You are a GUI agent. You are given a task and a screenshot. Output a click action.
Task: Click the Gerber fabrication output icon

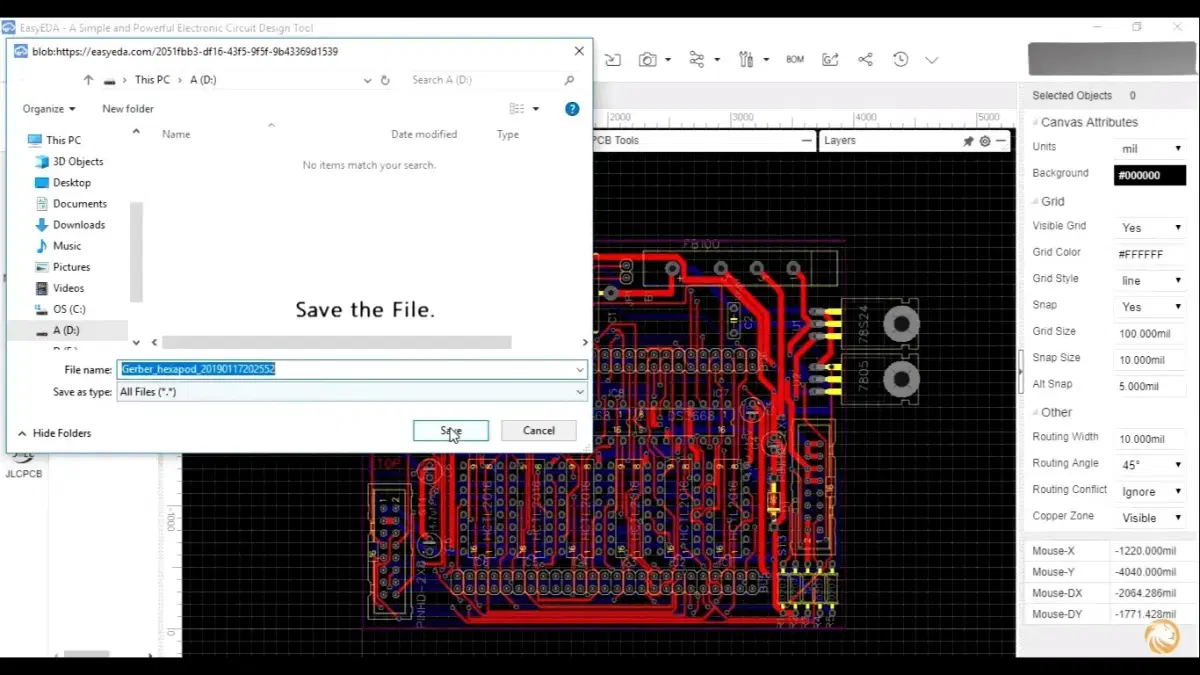coord(830,60)
